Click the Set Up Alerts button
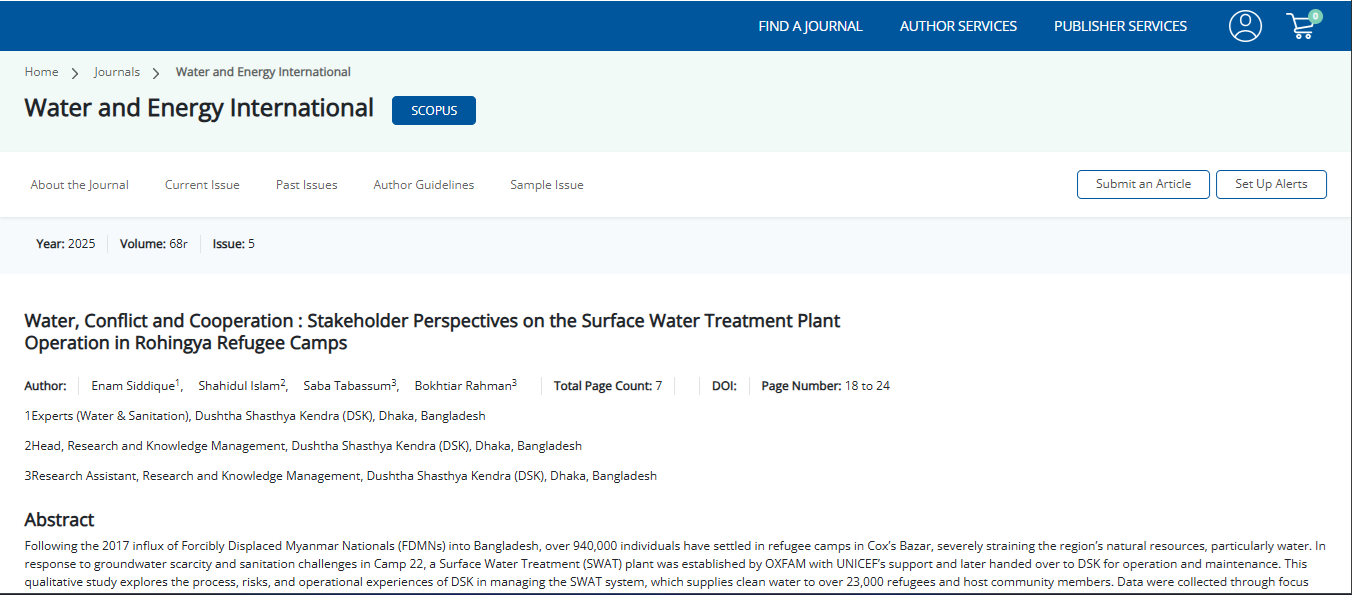 tap(1271, 184)
